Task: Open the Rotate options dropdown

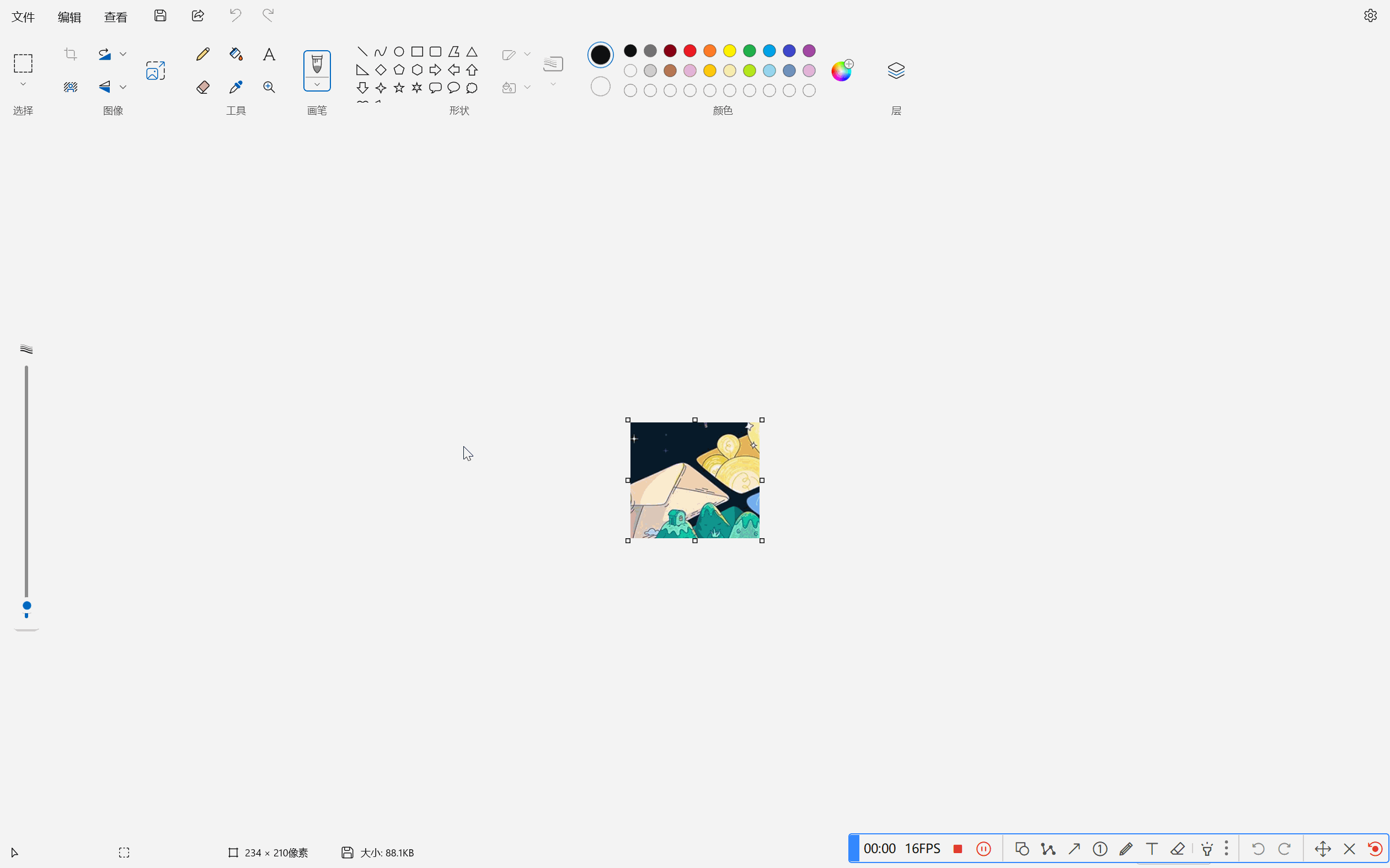Action: 123,54
